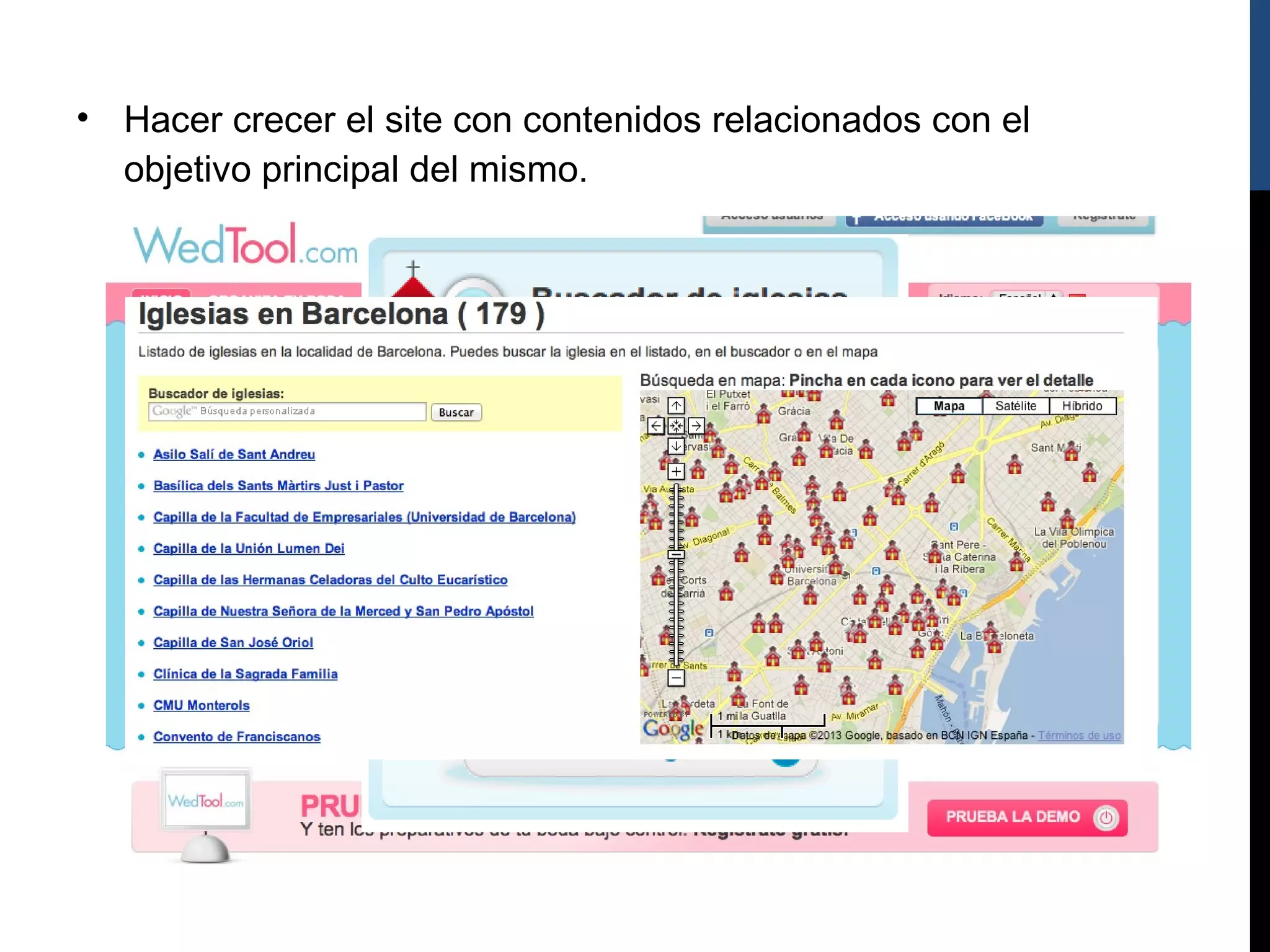Open Asilo Salí de Sant Andreu link
Screen dimensions: 1270x952
tap(234, 454)
